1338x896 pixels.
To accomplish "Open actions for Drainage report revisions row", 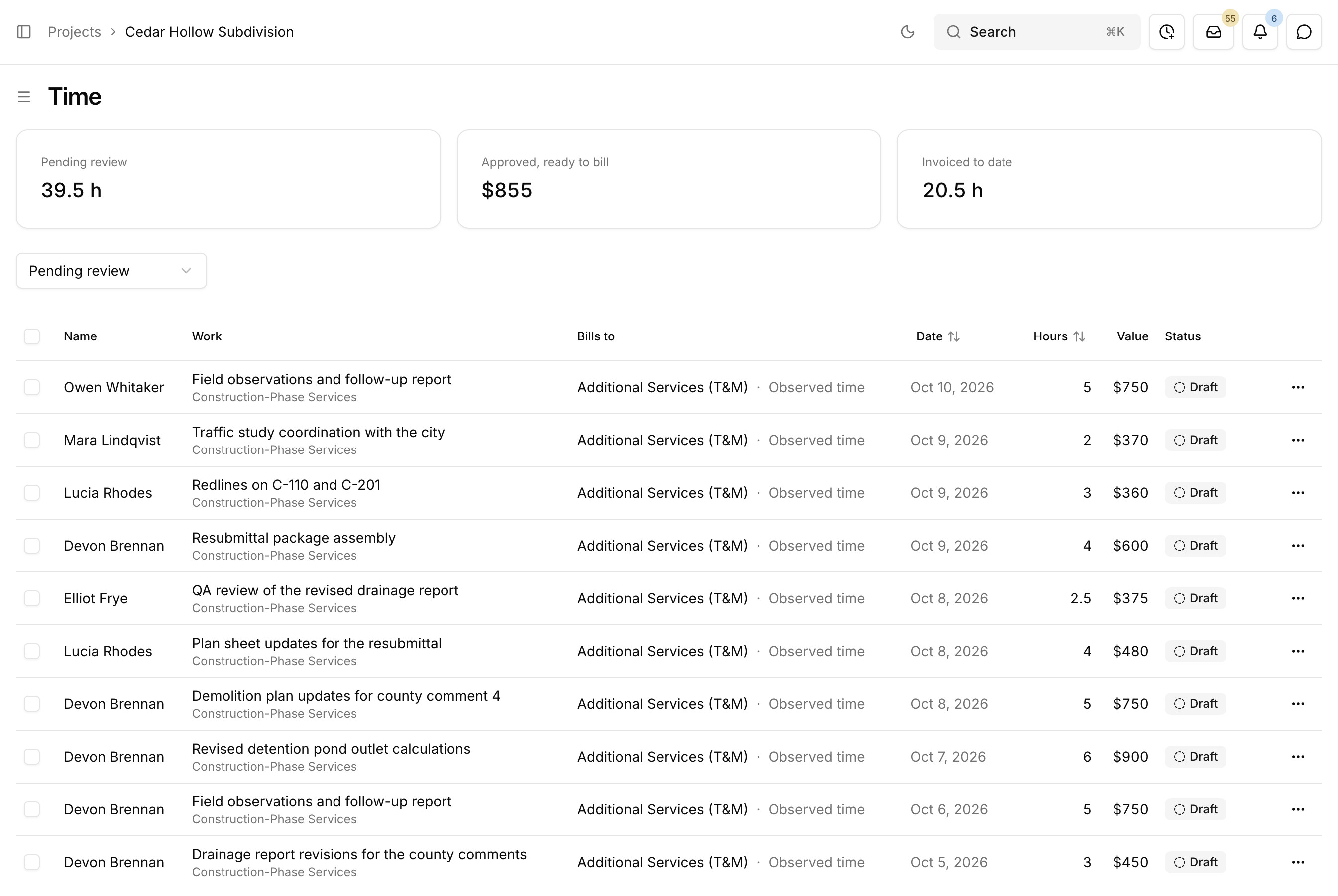I will 1298,862.
